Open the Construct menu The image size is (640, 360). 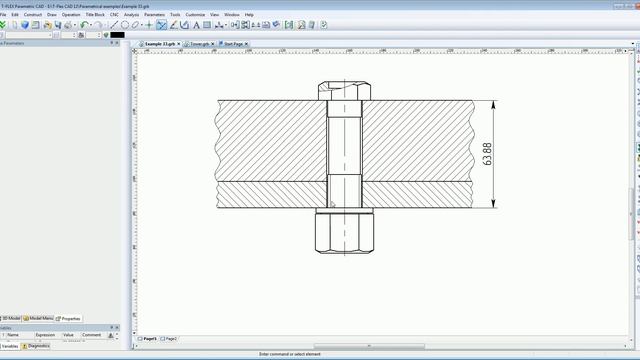33,15
